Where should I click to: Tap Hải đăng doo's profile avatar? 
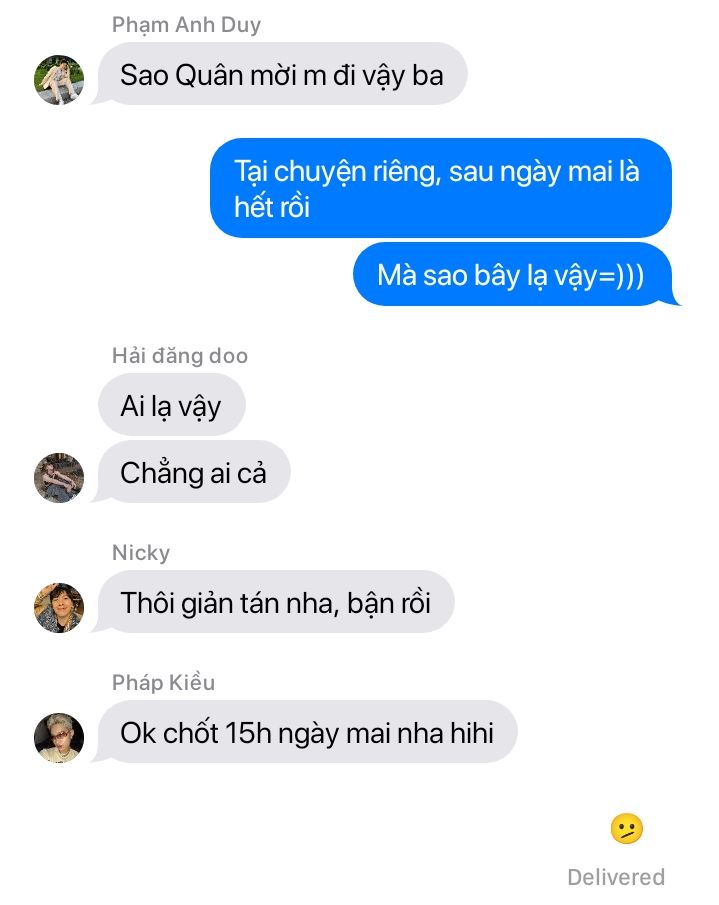(59, 478)
